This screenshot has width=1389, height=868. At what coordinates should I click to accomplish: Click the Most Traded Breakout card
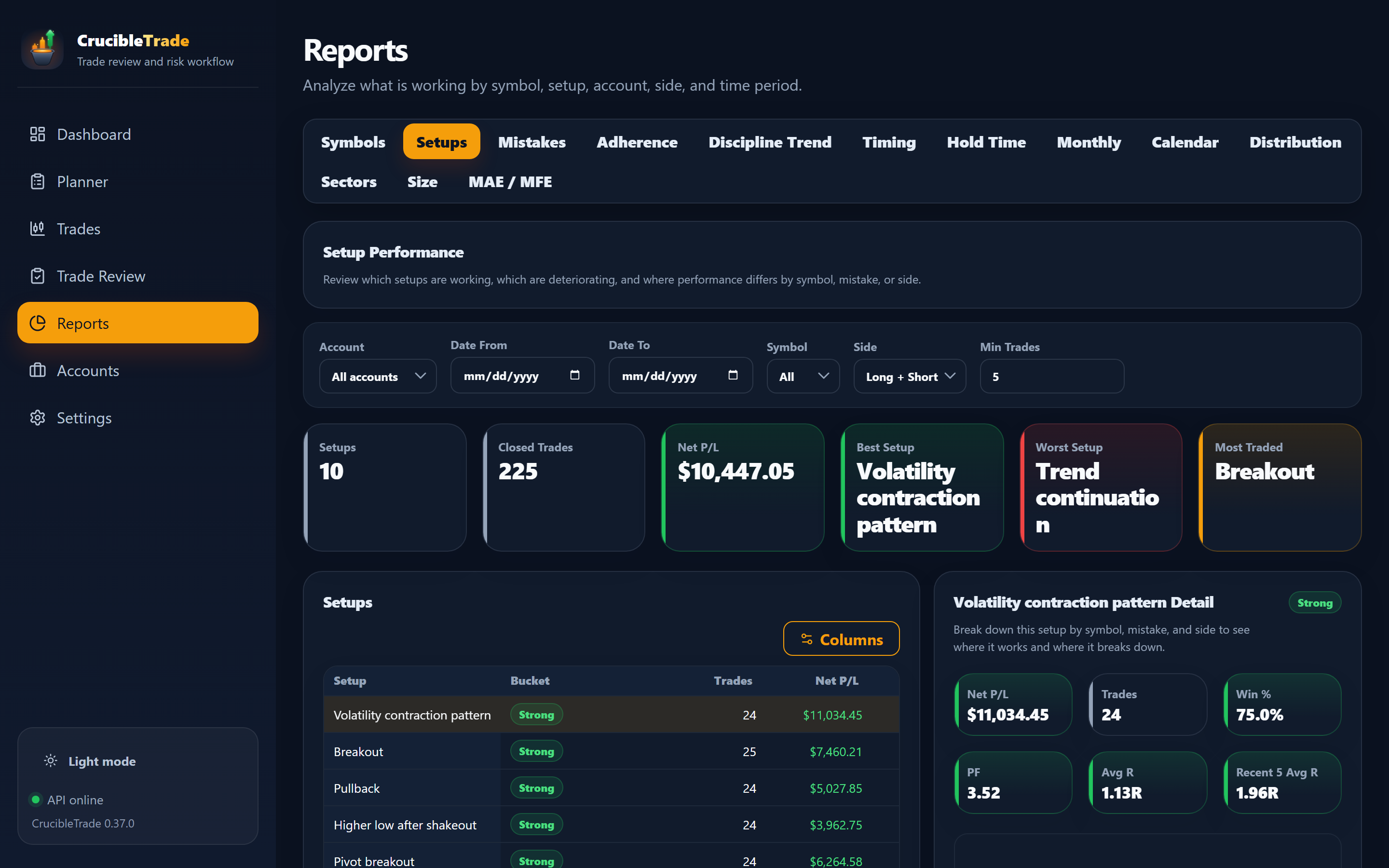1280,488
